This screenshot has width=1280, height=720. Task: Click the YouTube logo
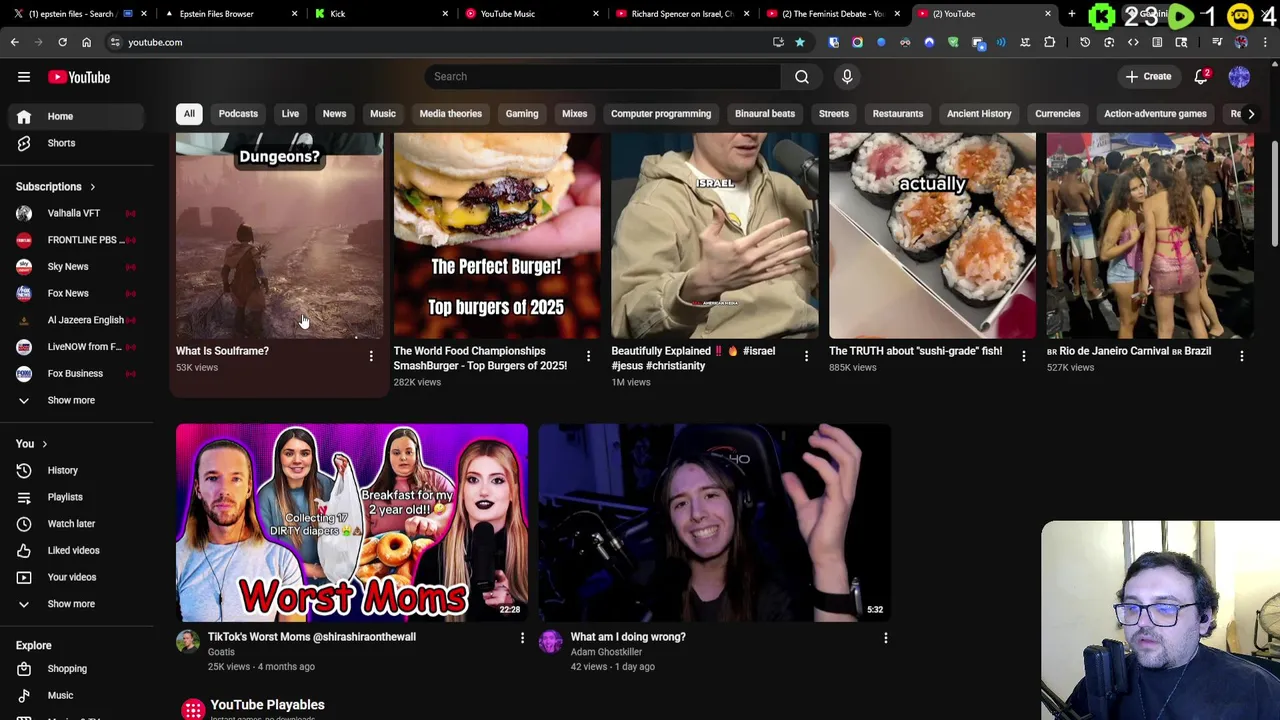79,77
